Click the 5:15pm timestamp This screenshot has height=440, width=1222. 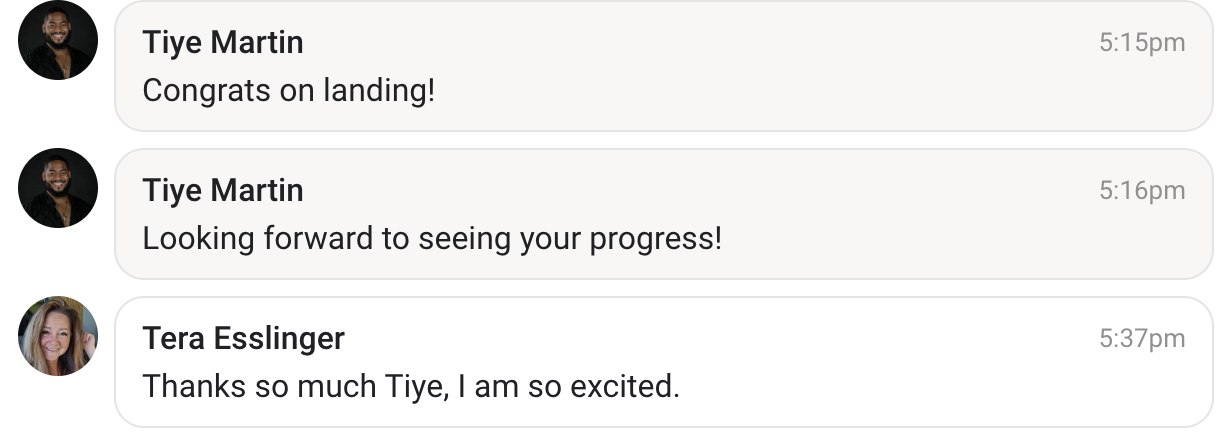click(x=1141, y=43)
